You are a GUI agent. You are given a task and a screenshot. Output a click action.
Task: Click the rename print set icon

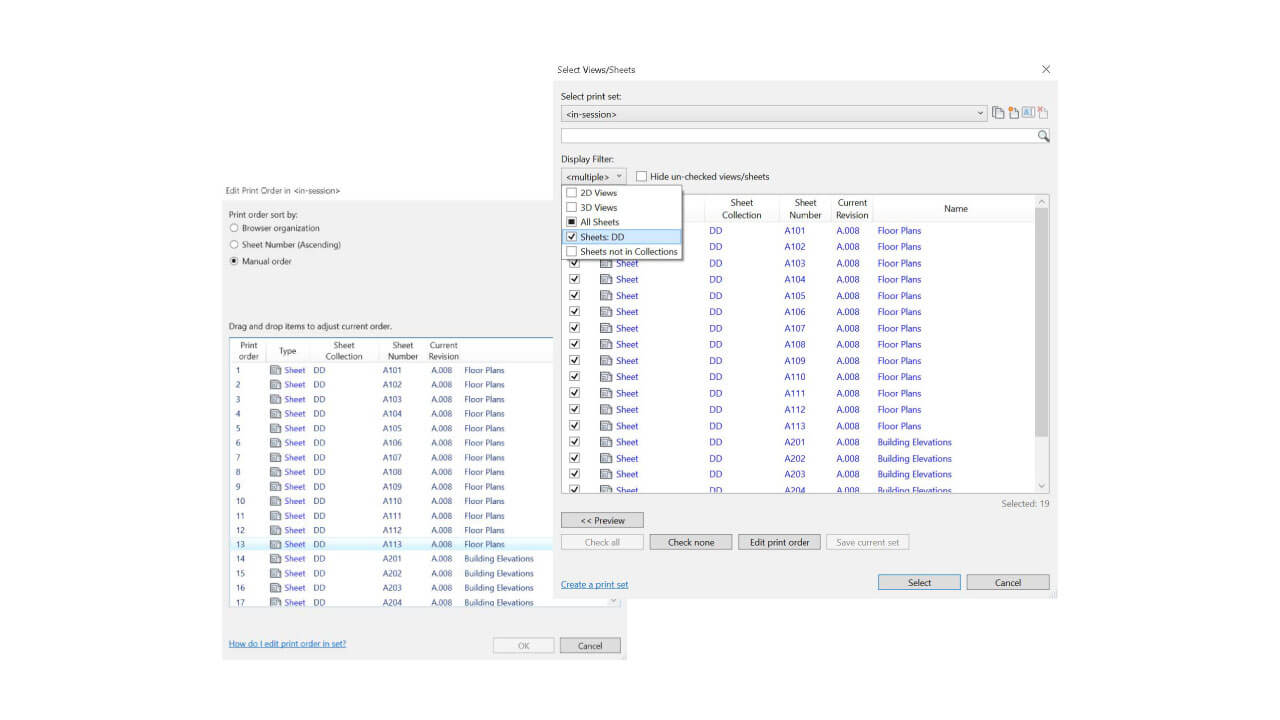(1028, 113)
